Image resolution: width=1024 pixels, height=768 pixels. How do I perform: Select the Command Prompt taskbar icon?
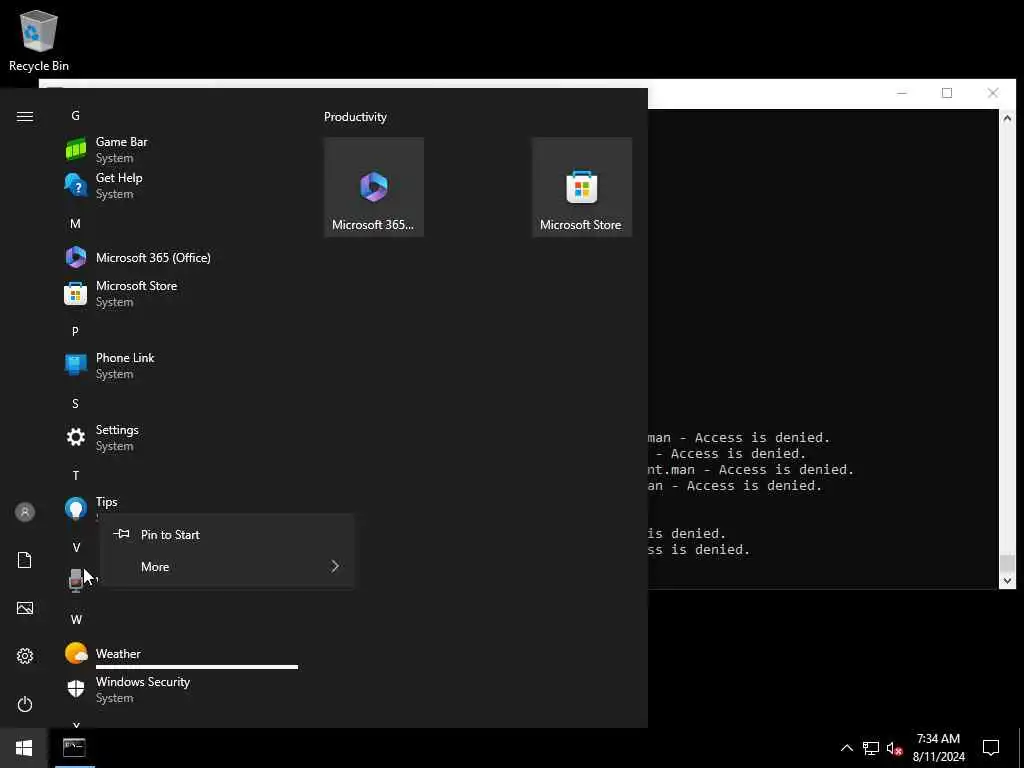(x=74, y=748)
